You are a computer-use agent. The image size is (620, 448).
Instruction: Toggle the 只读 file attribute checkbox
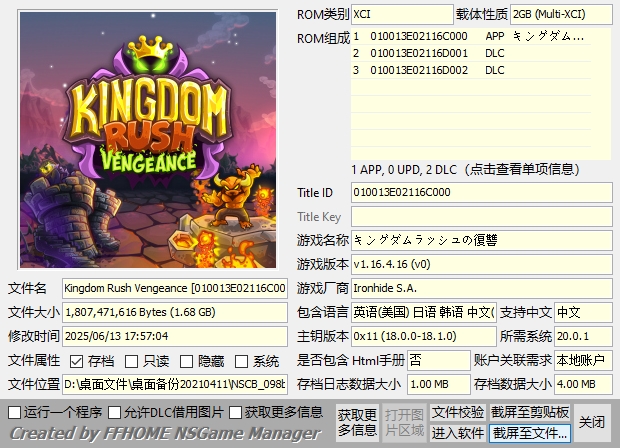[131, 361]
